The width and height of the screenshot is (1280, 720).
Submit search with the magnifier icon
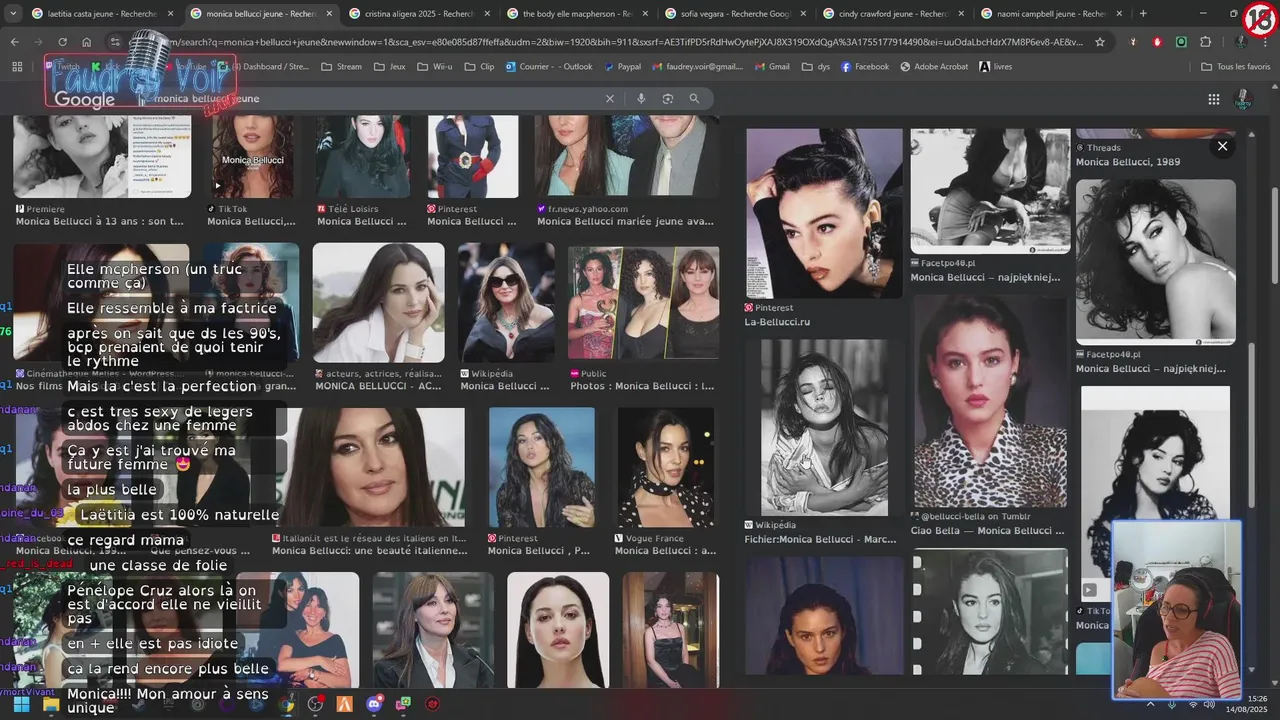(x=694, y=99)
